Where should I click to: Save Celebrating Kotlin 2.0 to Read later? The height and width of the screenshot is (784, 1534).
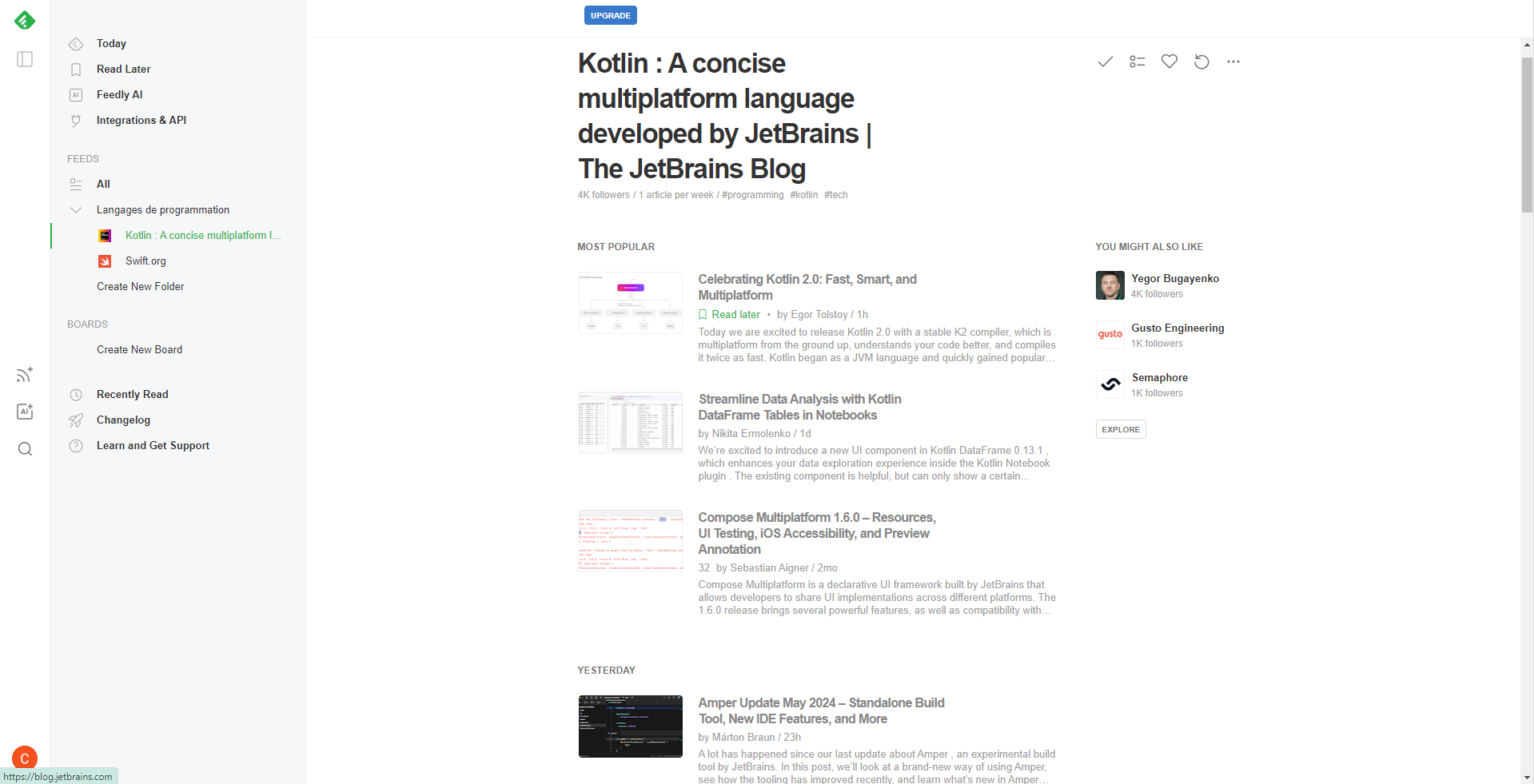729,315
